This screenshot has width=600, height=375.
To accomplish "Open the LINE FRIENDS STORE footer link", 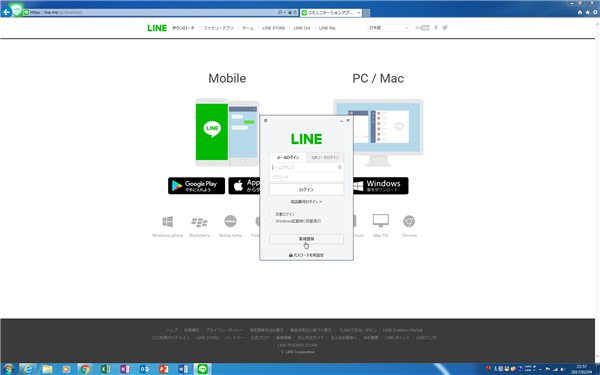I will point(298,345).
